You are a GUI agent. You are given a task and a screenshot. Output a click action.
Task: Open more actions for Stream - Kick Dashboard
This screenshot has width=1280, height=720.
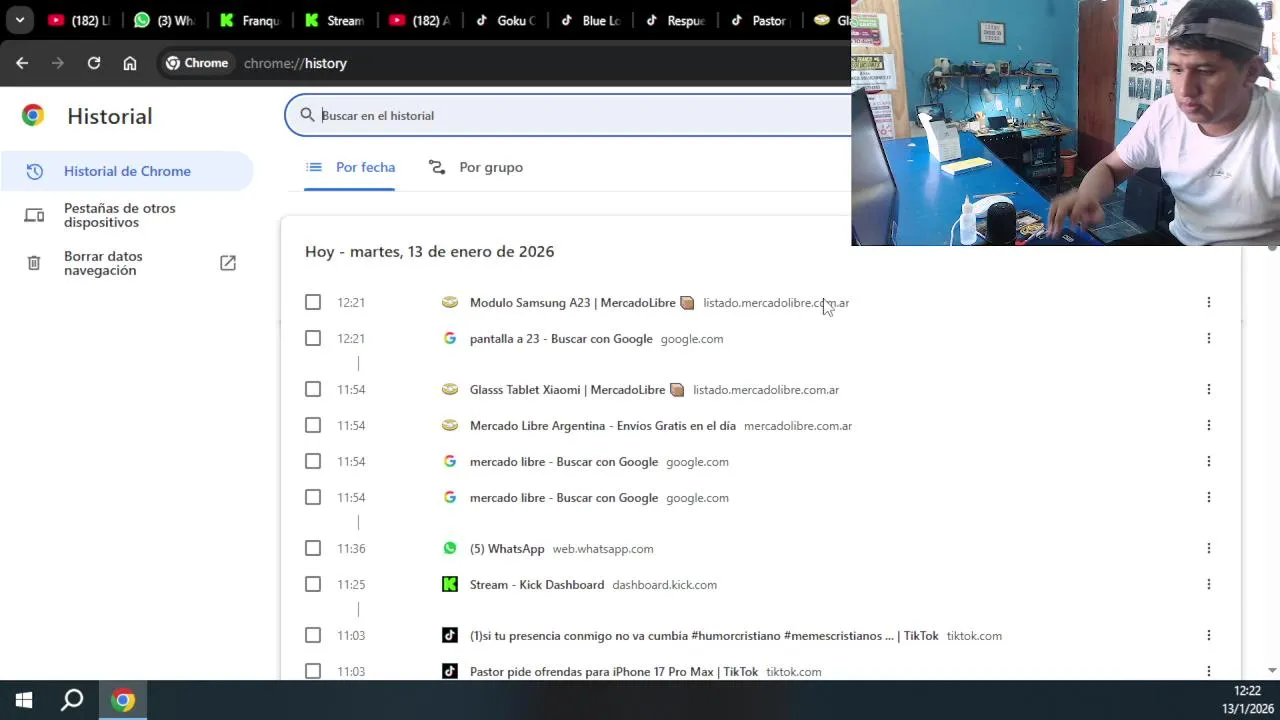[1208, 584]
